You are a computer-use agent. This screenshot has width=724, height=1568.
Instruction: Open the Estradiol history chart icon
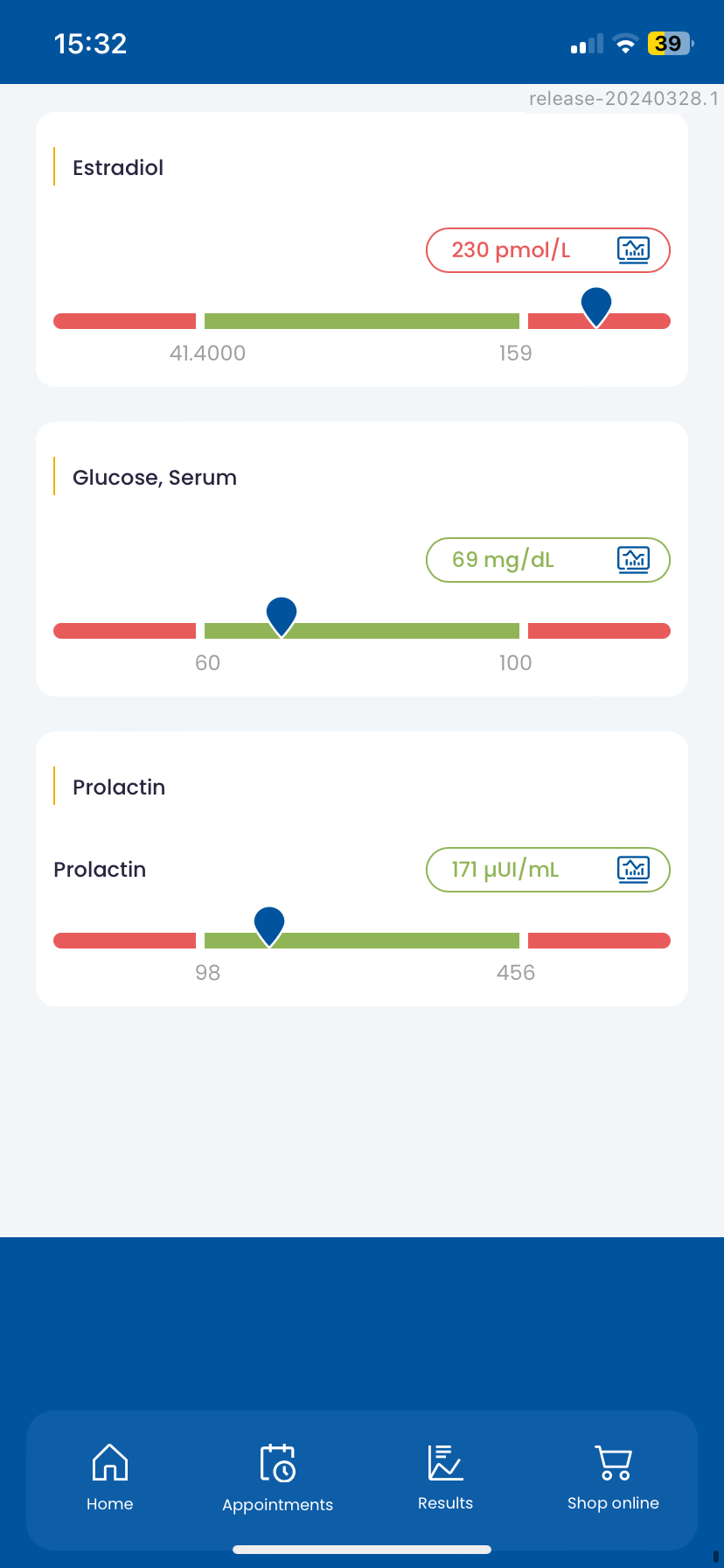pyautogui.click(x=633, y=250)
